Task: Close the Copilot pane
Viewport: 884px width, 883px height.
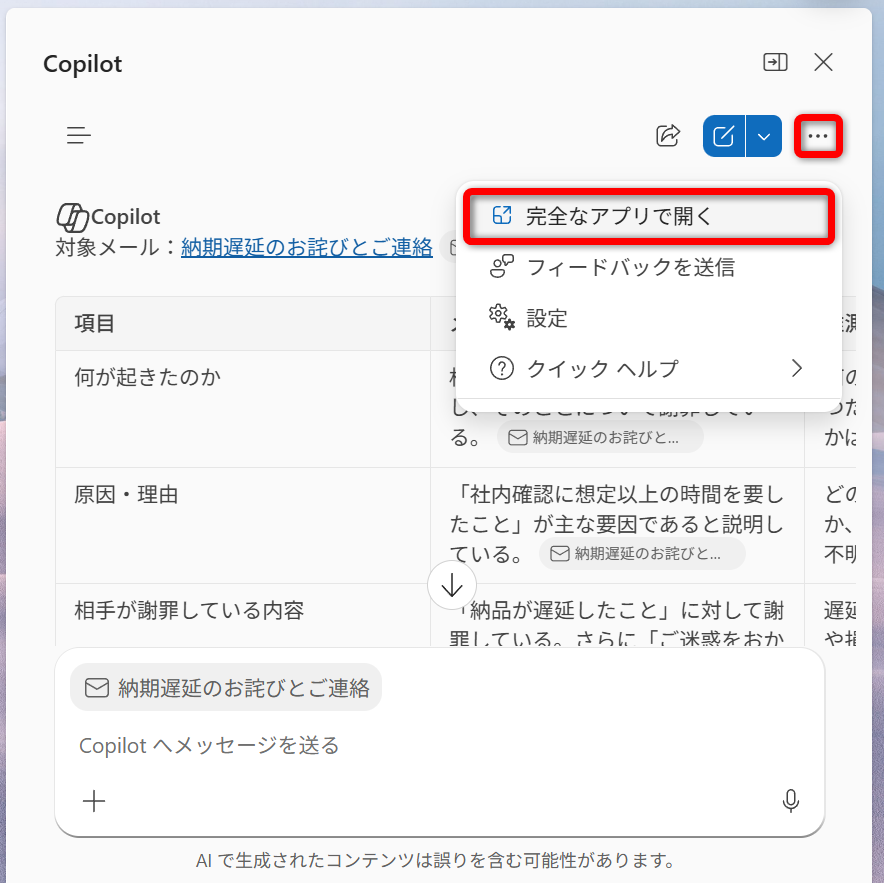Action: [x=824, y=62]
